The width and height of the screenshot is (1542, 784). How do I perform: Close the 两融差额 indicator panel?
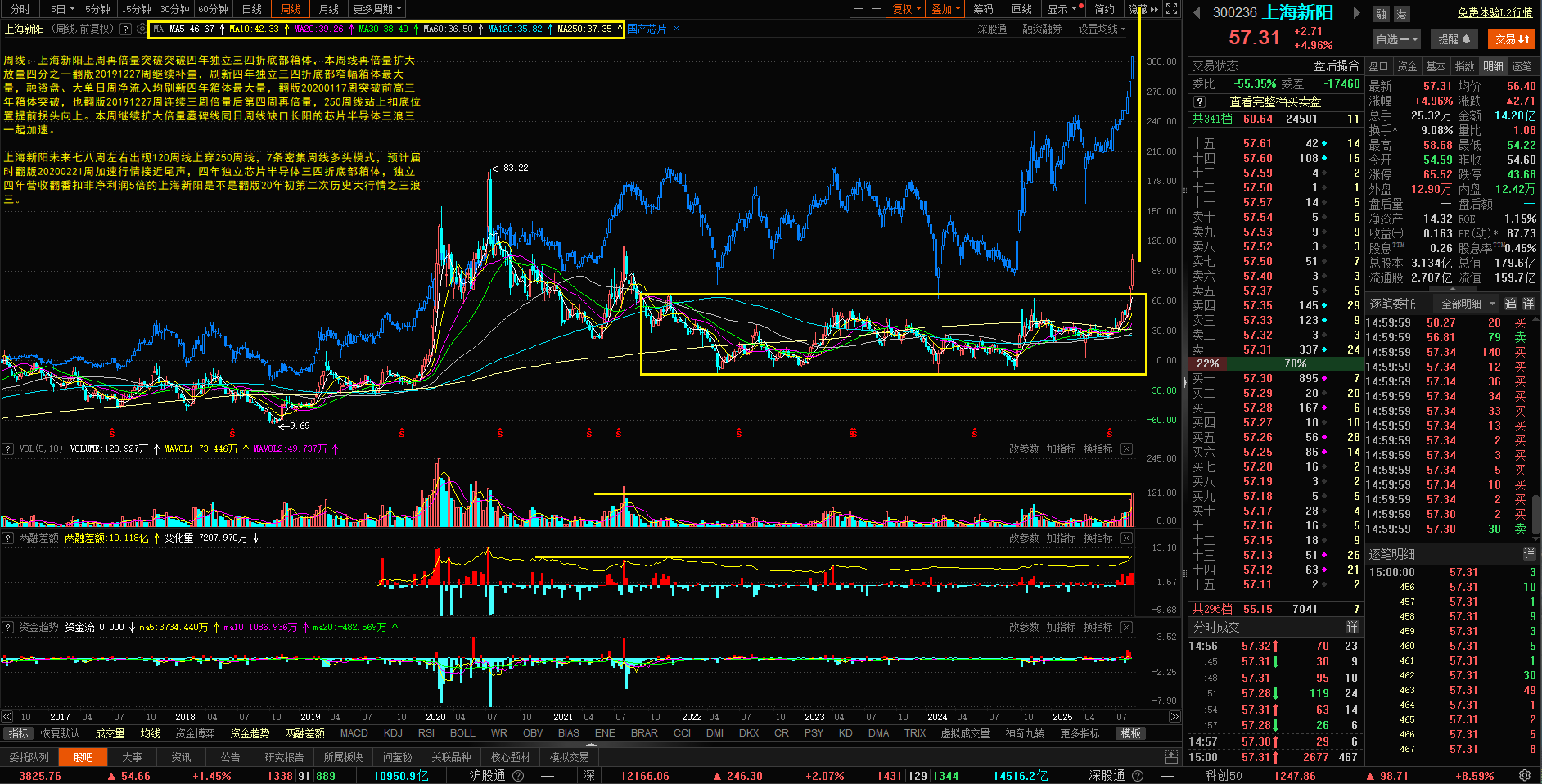coord(1127,538)
